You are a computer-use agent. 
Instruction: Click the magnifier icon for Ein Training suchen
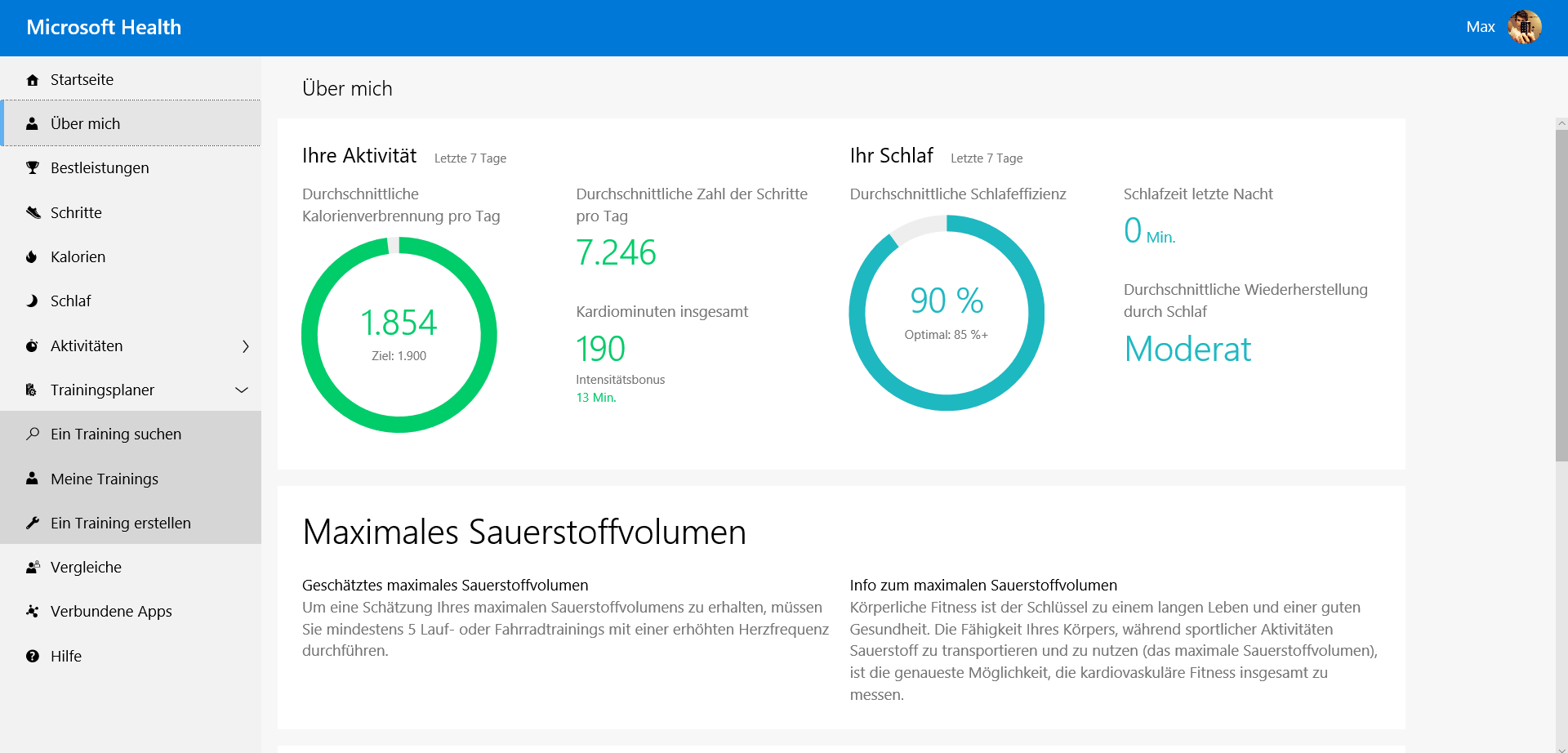(x=33, y=434)
